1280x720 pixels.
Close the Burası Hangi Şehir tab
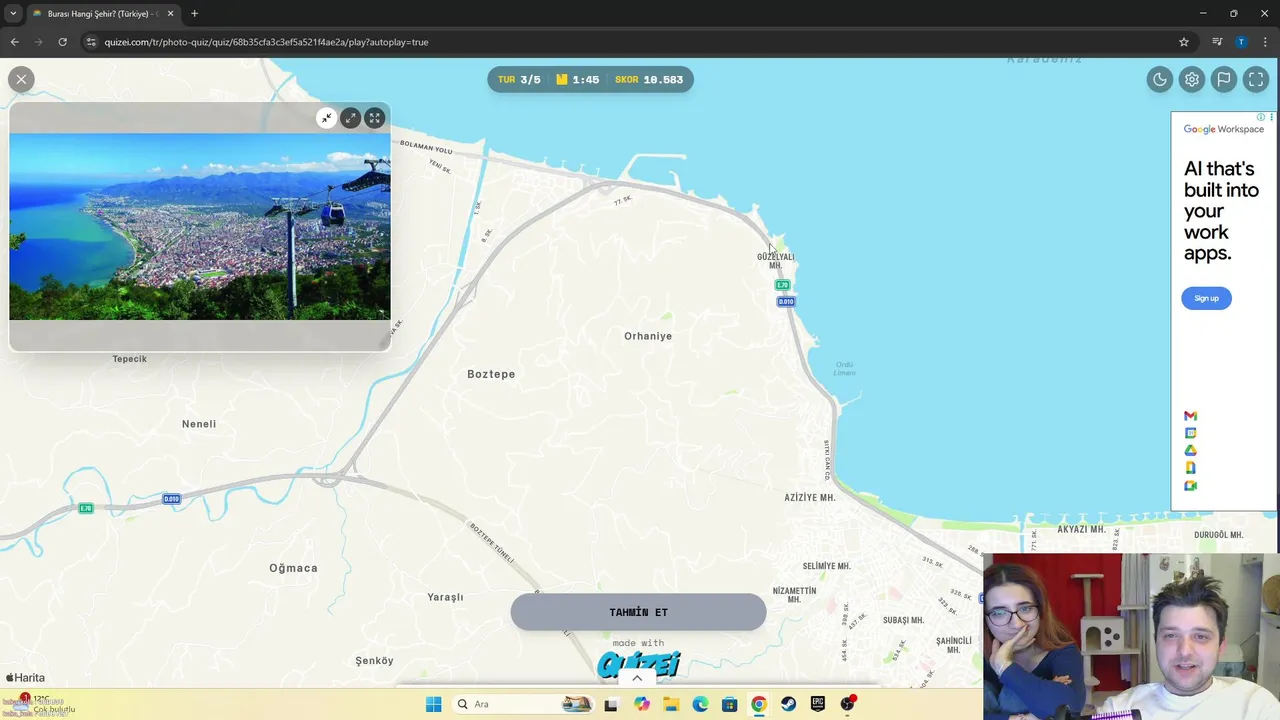coord(169,14)
